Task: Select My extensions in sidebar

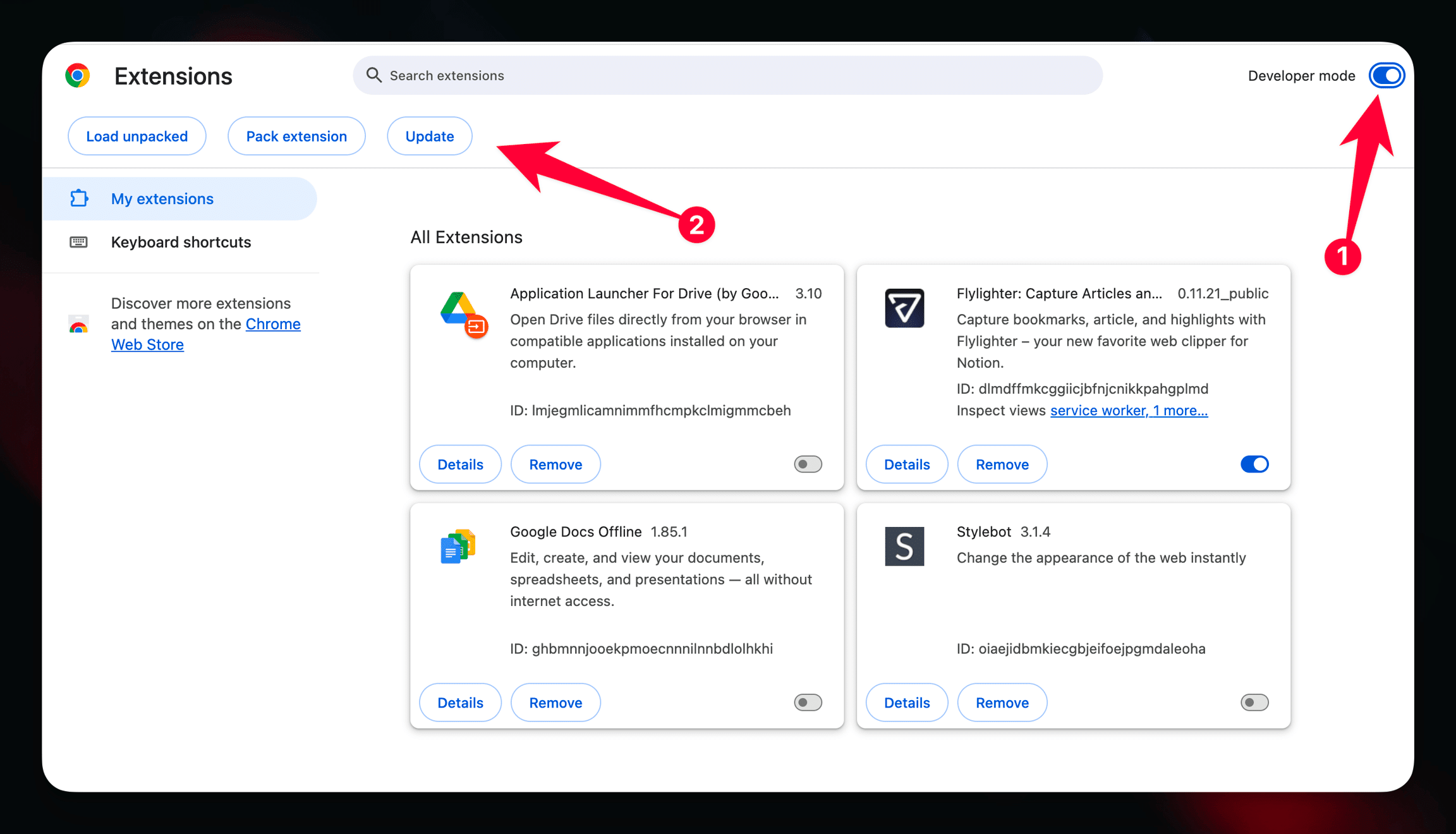Action: point(162,199)
